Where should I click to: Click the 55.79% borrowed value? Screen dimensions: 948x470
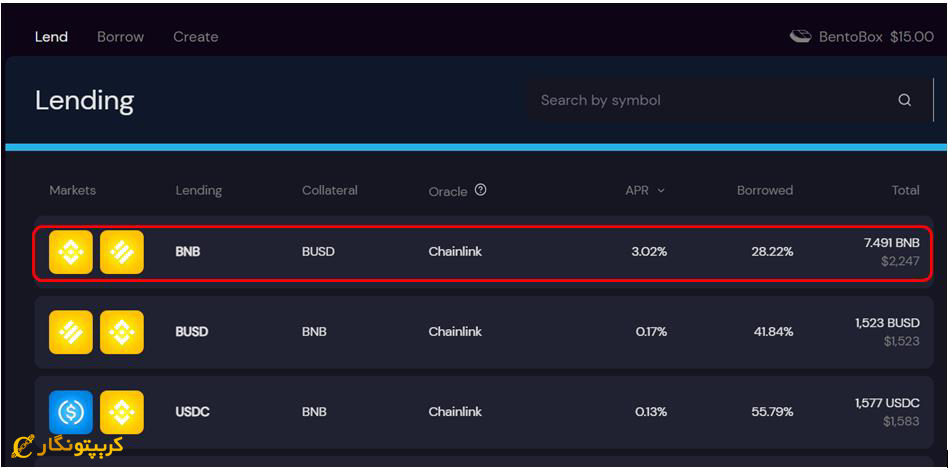click(x=772, y=412)
